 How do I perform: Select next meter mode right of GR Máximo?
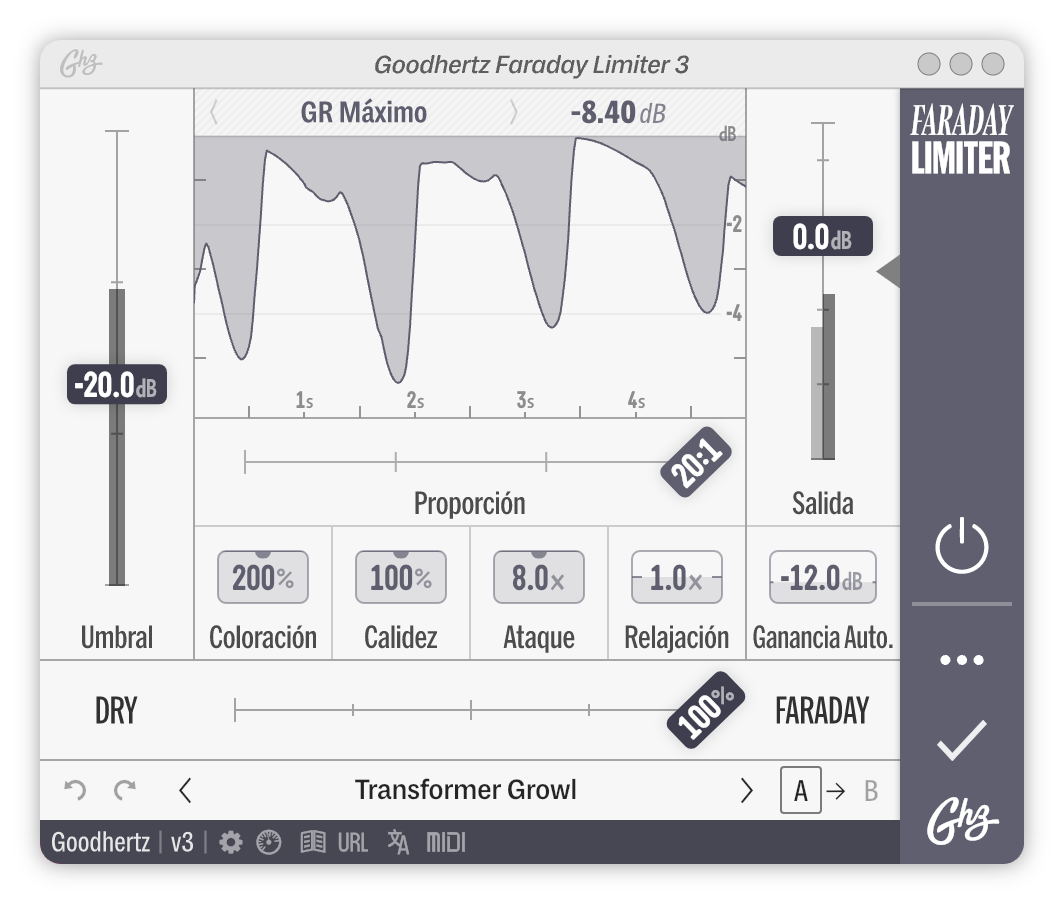pos(514,112)
